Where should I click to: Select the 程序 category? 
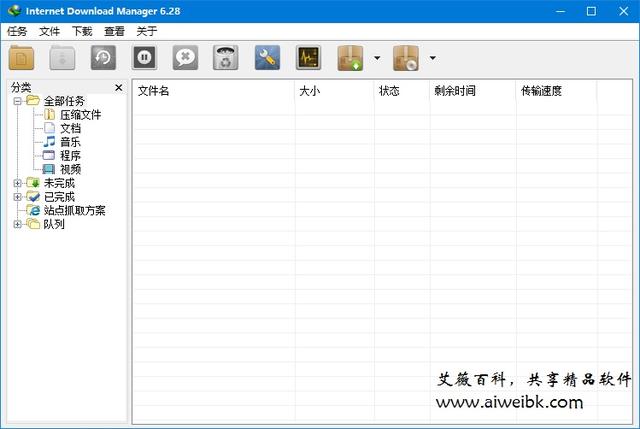(x=70, y=156)
